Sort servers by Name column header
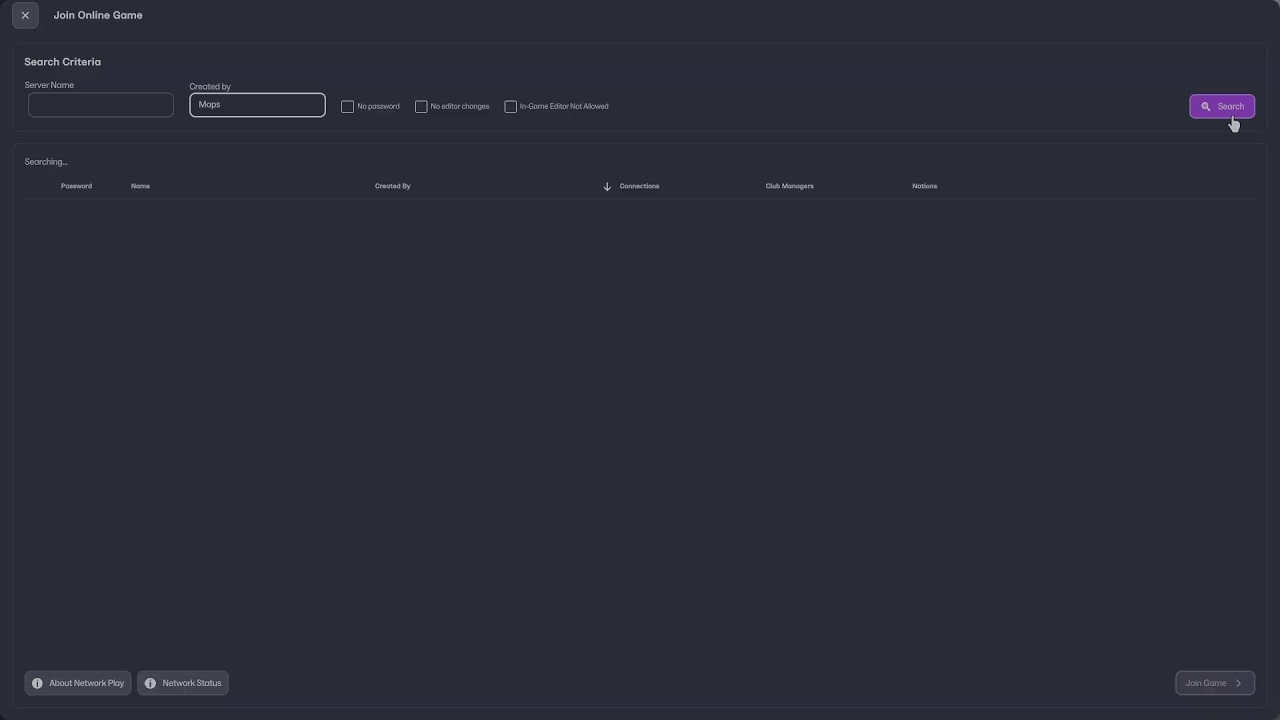1280x720 pixels. click(140, 186)
